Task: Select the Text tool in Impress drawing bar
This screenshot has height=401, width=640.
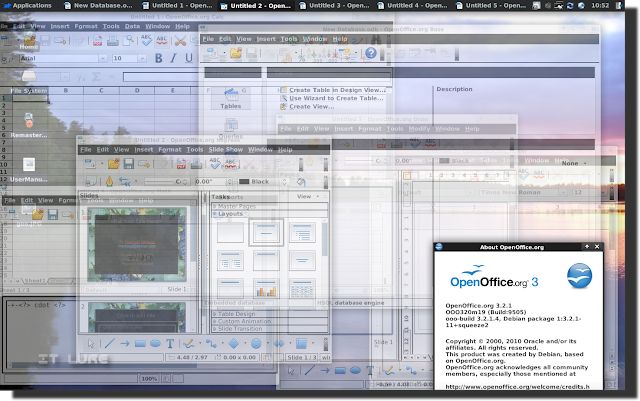Action: (x=170, y=344)
